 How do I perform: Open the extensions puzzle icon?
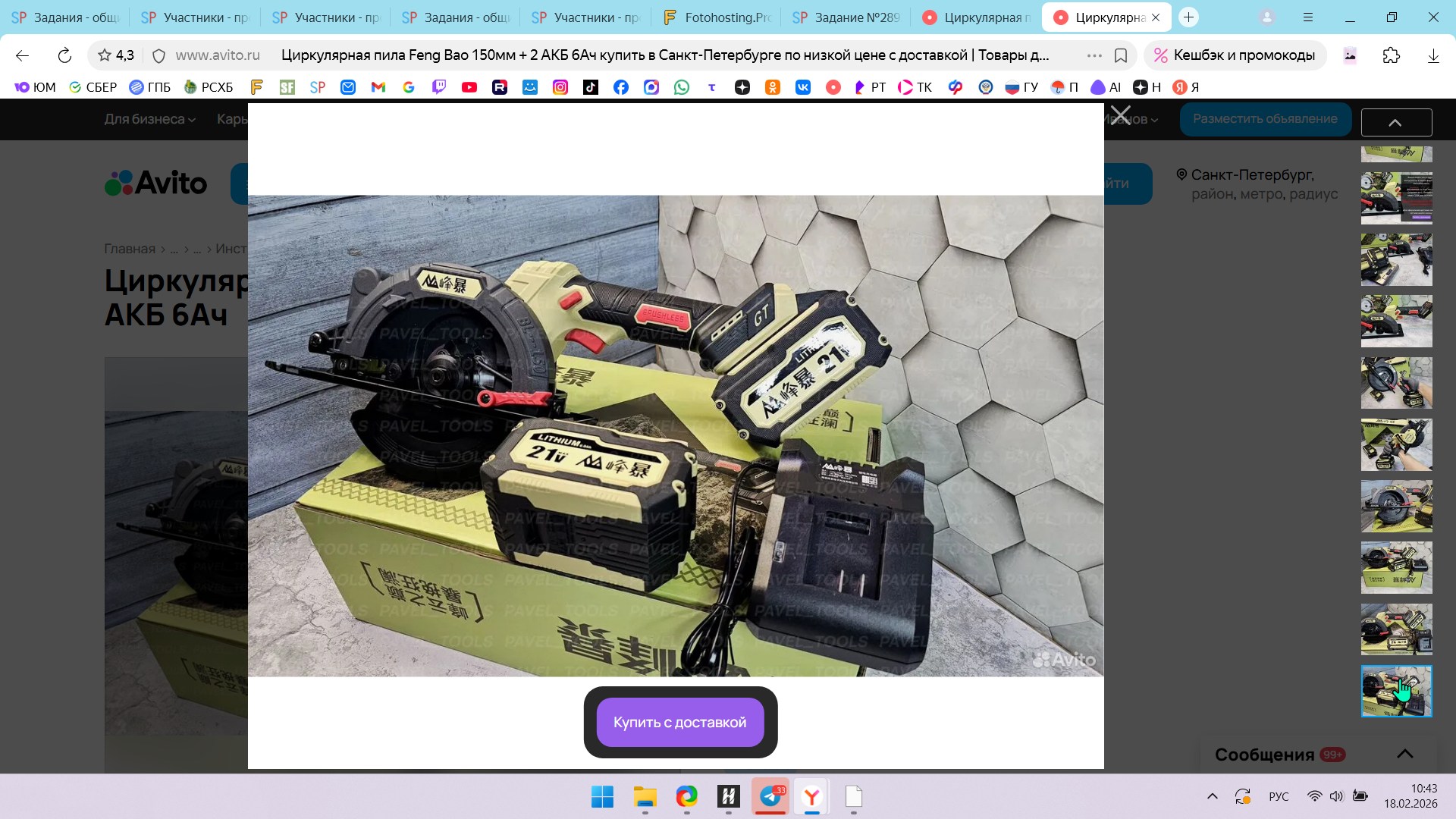(x=1391, y=55)
